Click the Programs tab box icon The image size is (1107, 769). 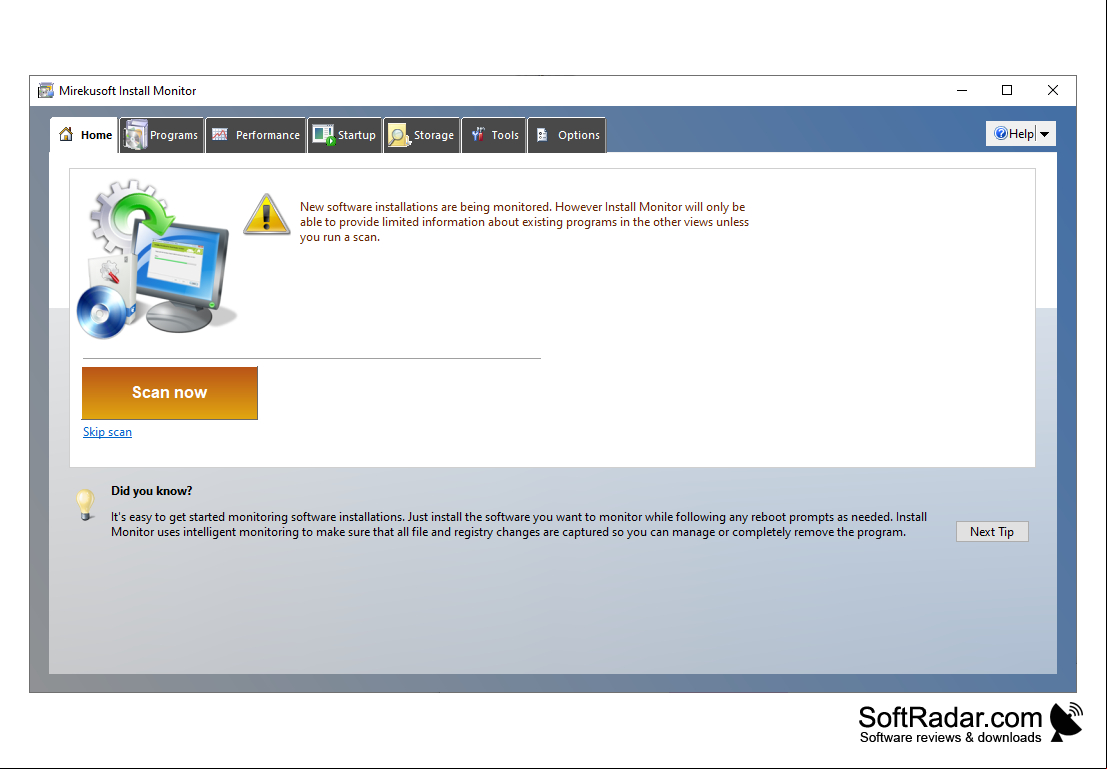tap(134, 134)
